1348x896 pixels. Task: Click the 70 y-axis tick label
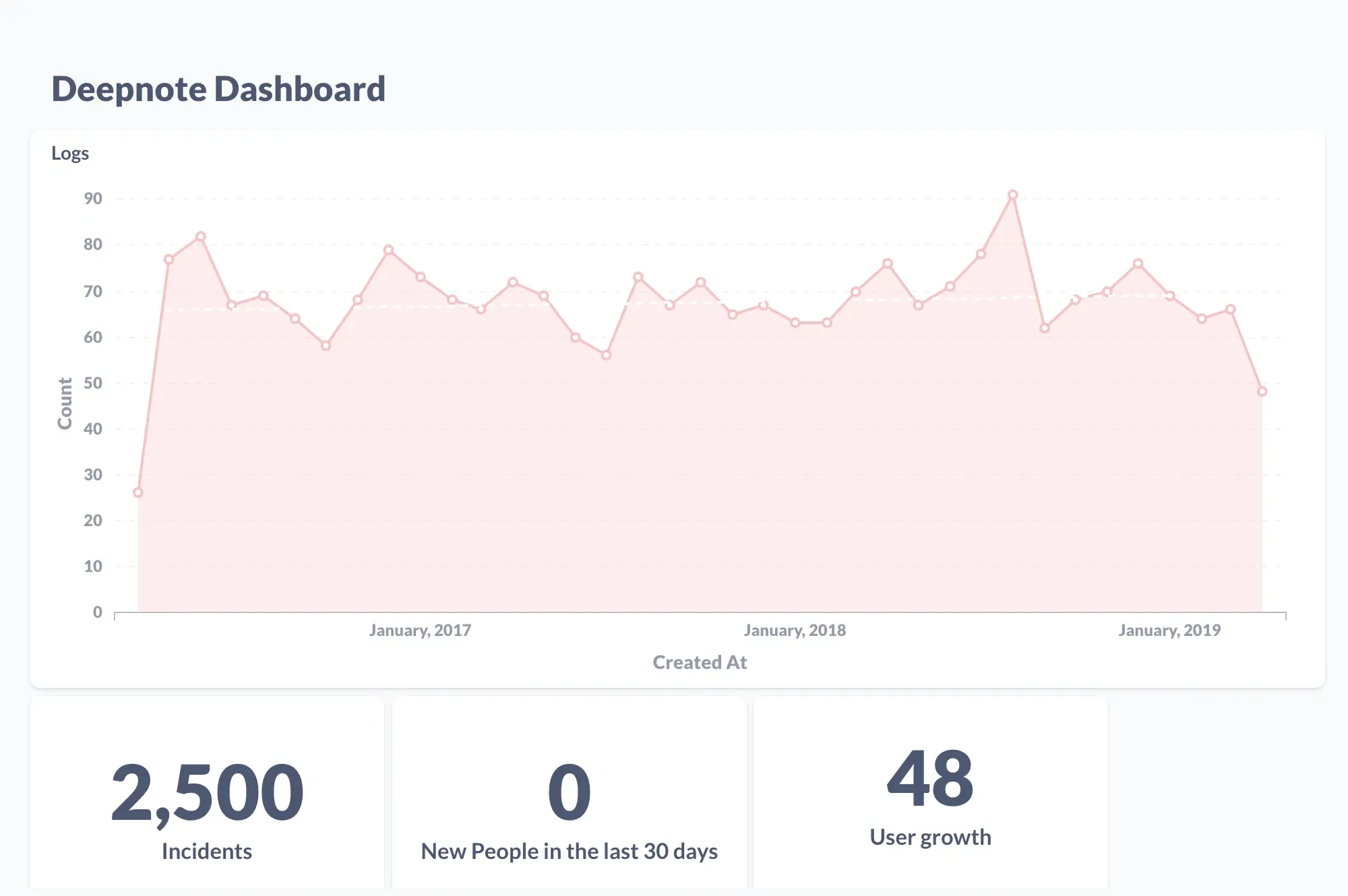93,292
